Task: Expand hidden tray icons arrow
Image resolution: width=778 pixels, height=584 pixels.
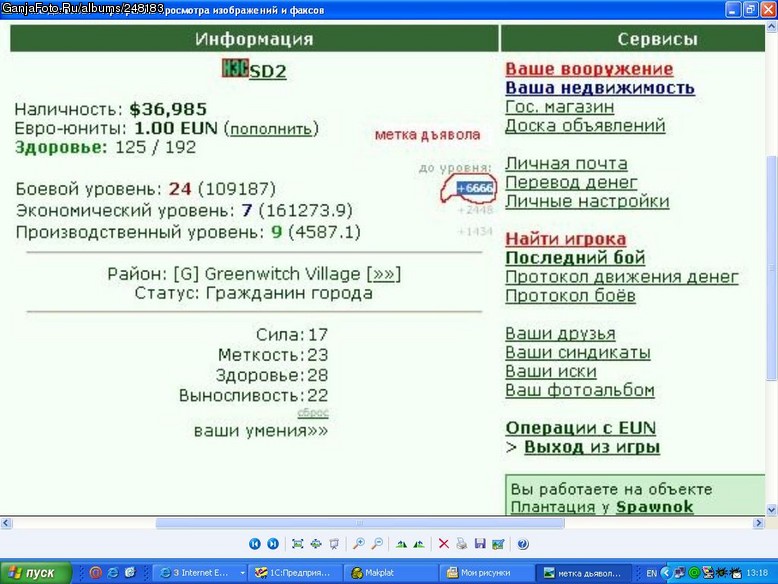Action: 666,573
